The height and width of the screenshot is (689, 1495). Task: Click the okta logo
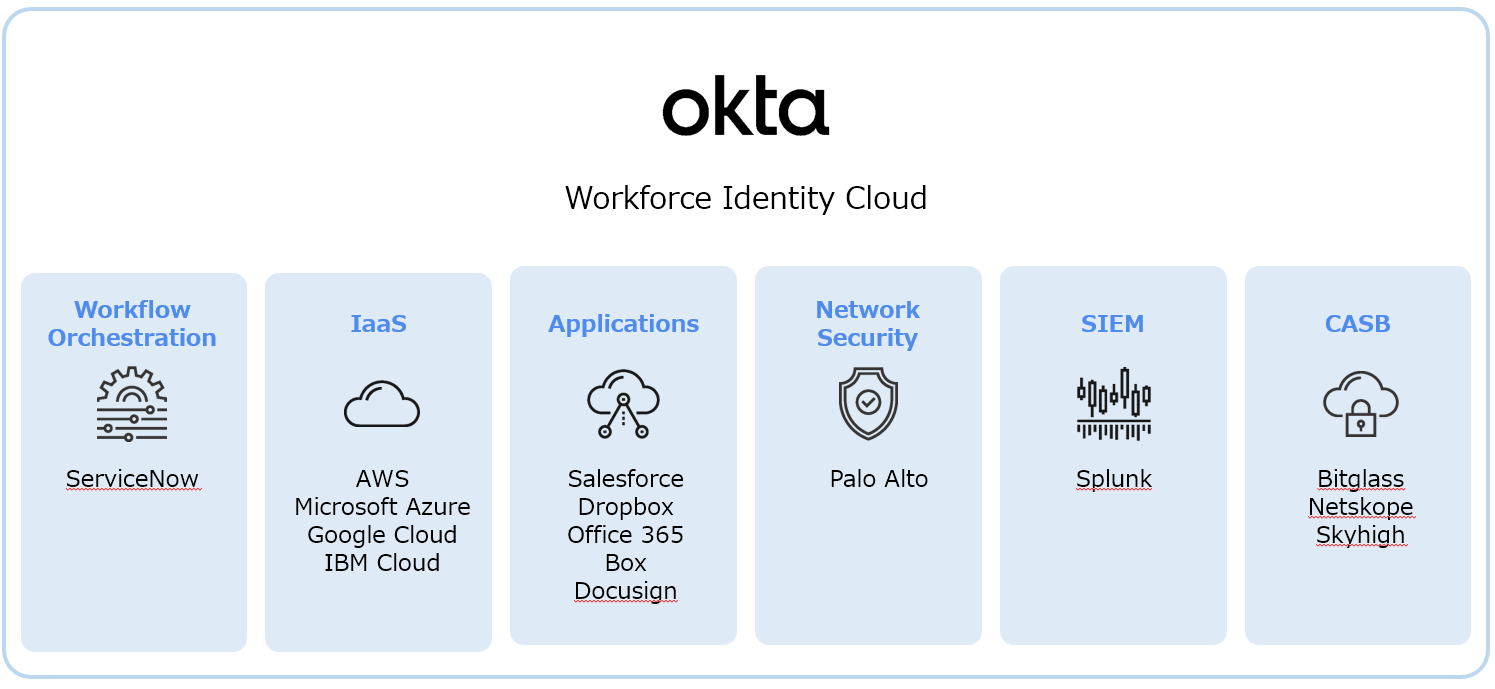(x=746, y=105)
